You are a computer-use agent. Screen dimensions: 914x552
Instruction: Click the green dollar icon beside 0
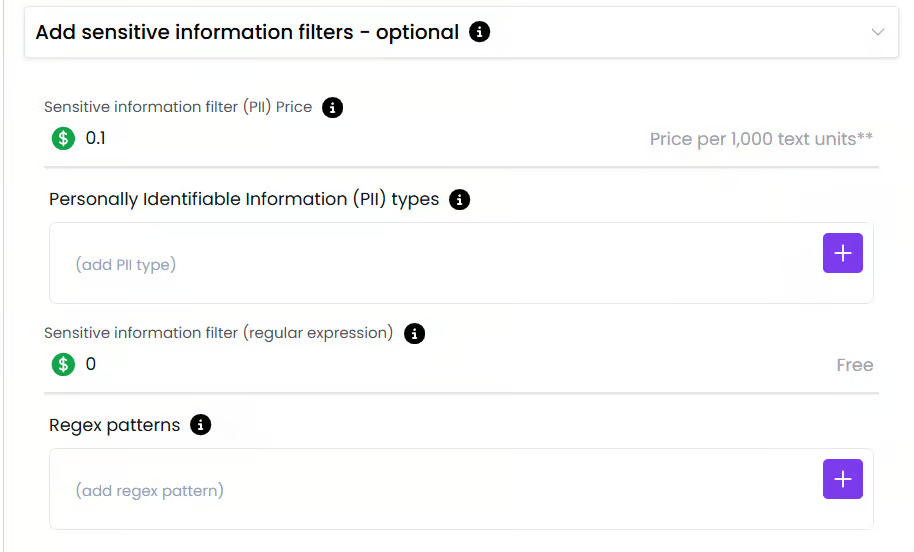(x=63, y=364)
